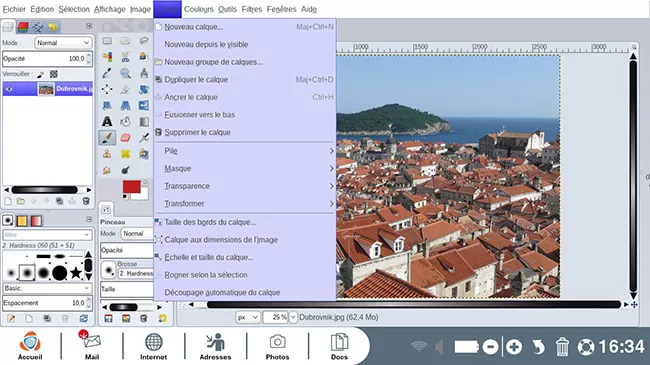The image size is (650, 365).
Task: Open Internet from bottom taskbar
Action: point(153,346)
